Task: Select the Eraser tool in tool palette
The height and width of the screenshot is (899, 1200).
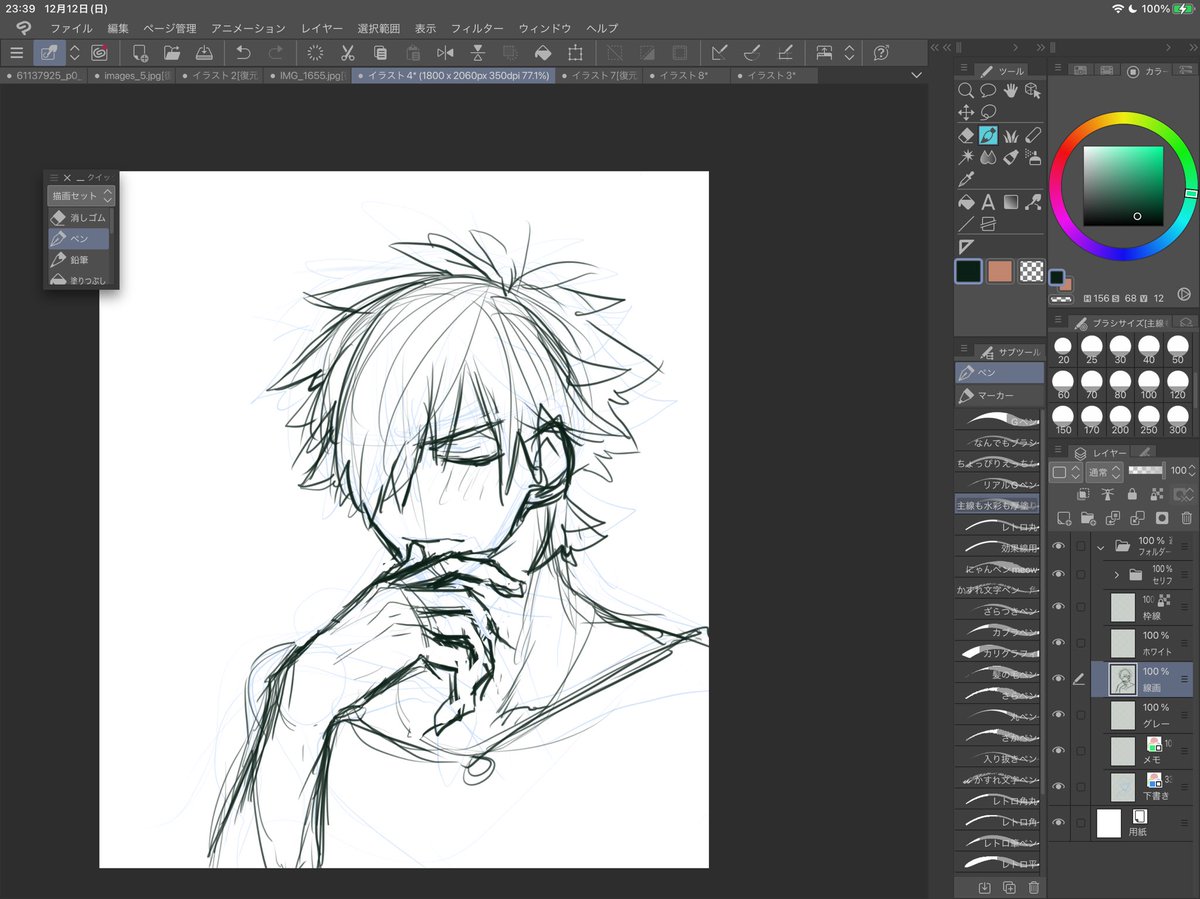Action: tap(966, 135)
